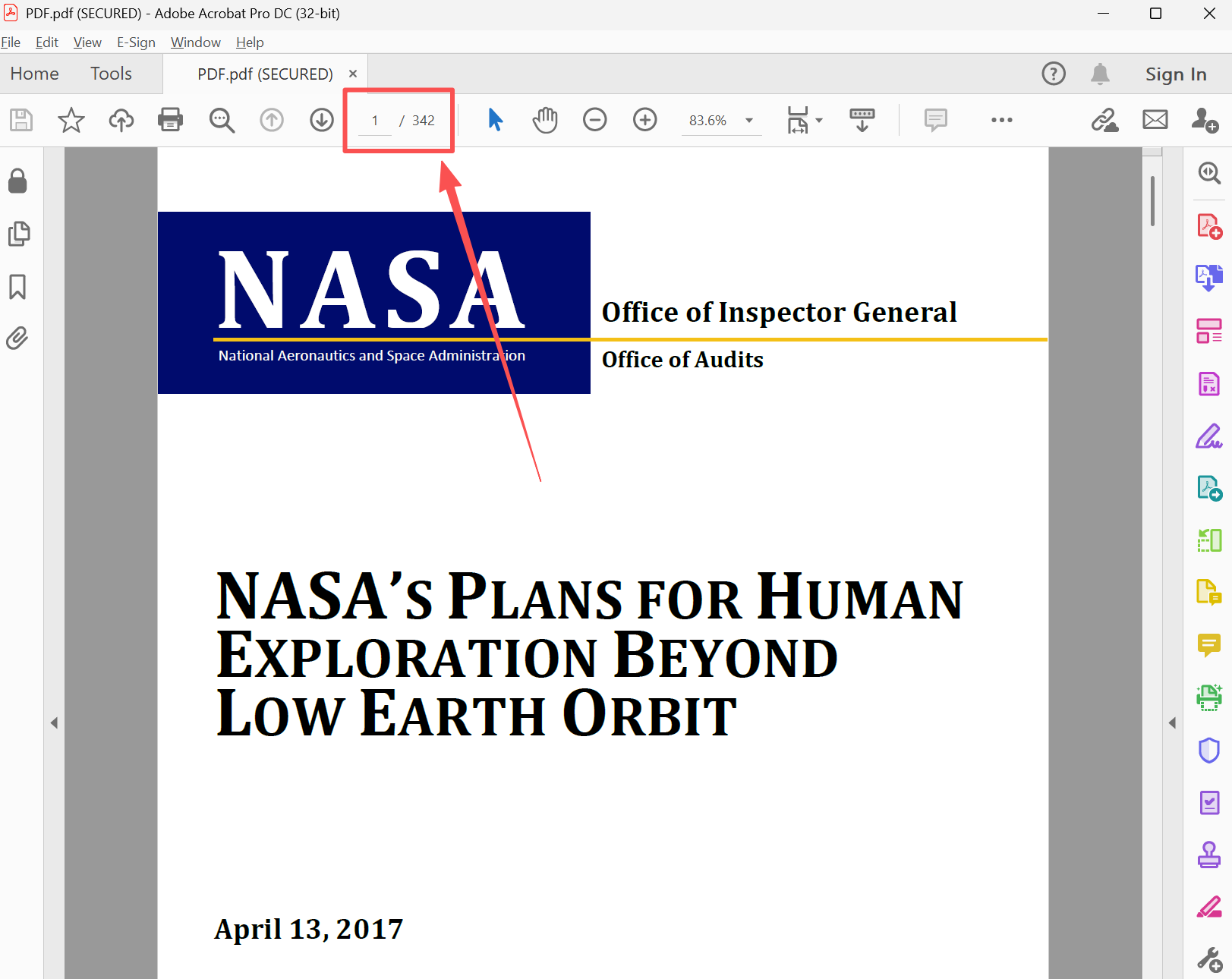1232x979 pixels.
Task: Click the Zoom in plus icon
Action: pos(644,120)
